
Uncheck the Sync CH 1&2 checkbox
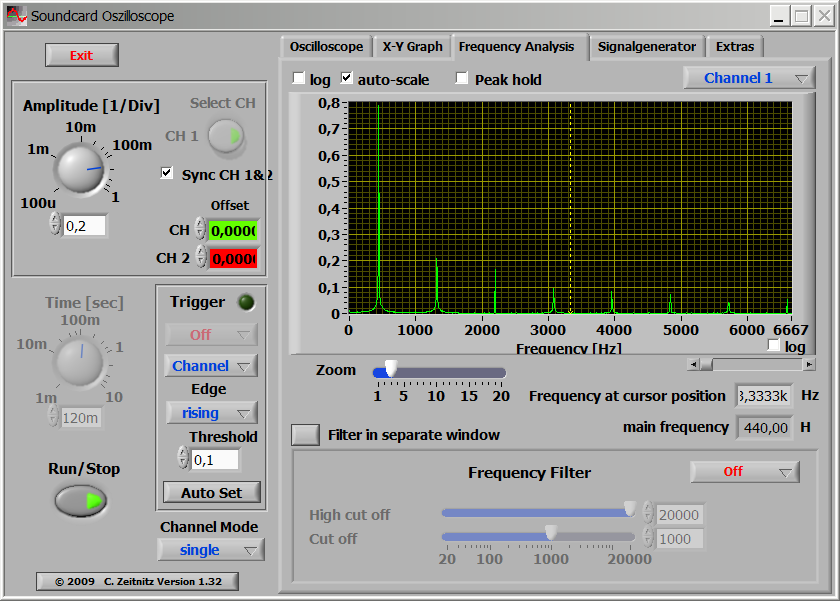(167, 173)
